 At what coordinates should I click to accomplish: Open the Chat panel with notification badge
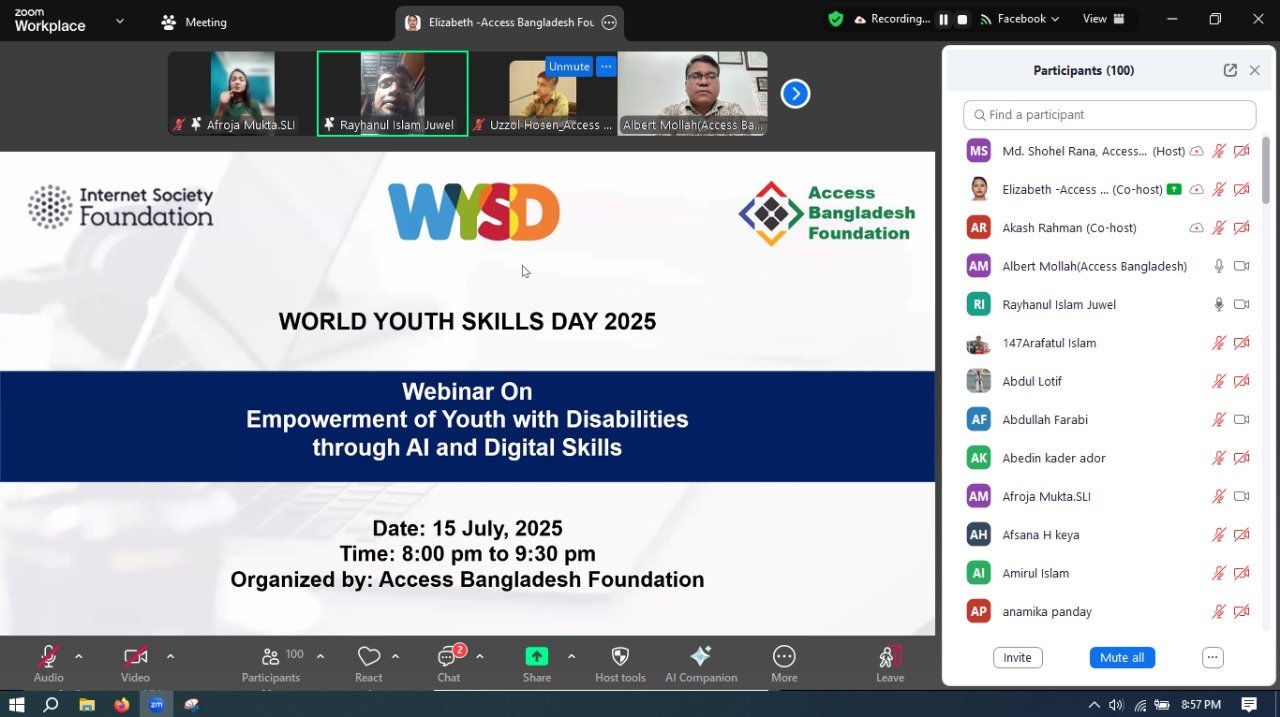click(447, 656)
